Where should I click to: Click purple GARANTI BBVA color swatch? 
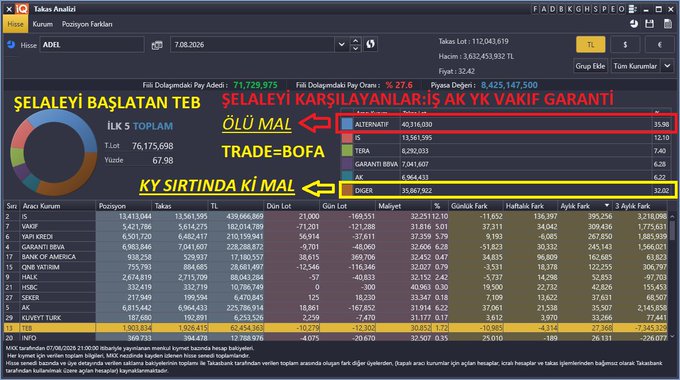[347, 164]
